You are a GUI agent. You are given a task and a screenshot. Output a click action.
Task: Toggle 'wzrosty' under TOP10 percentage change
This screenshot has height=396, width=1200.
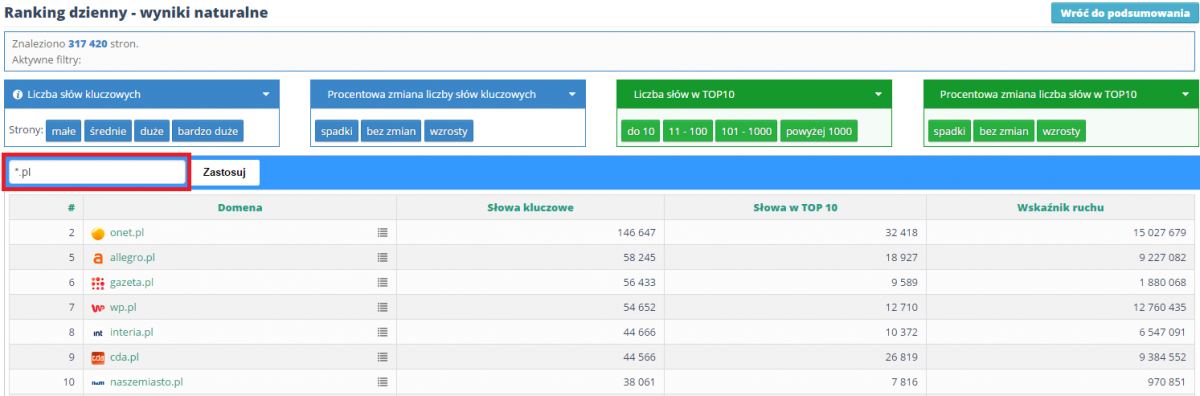1061,131
